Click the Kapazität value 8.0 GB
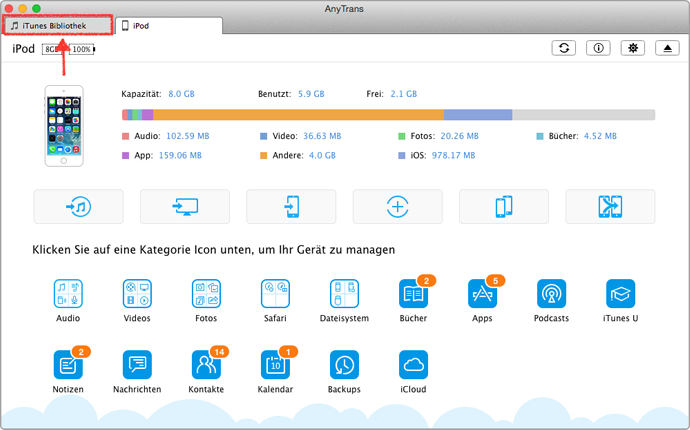 tap(181, 94)
